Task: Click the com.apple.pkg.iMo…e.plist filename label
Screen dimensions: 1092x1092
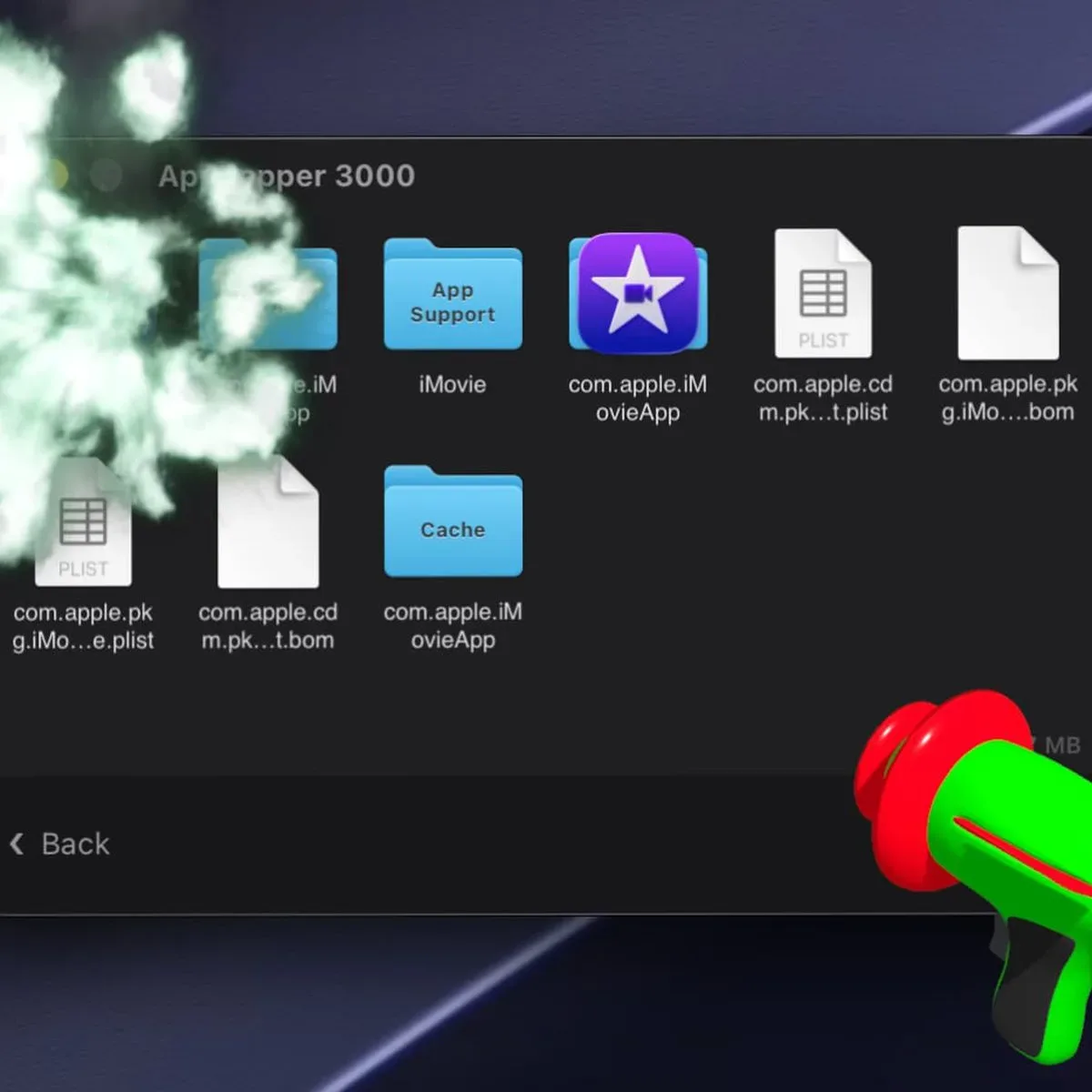Action: coord(83,626)
